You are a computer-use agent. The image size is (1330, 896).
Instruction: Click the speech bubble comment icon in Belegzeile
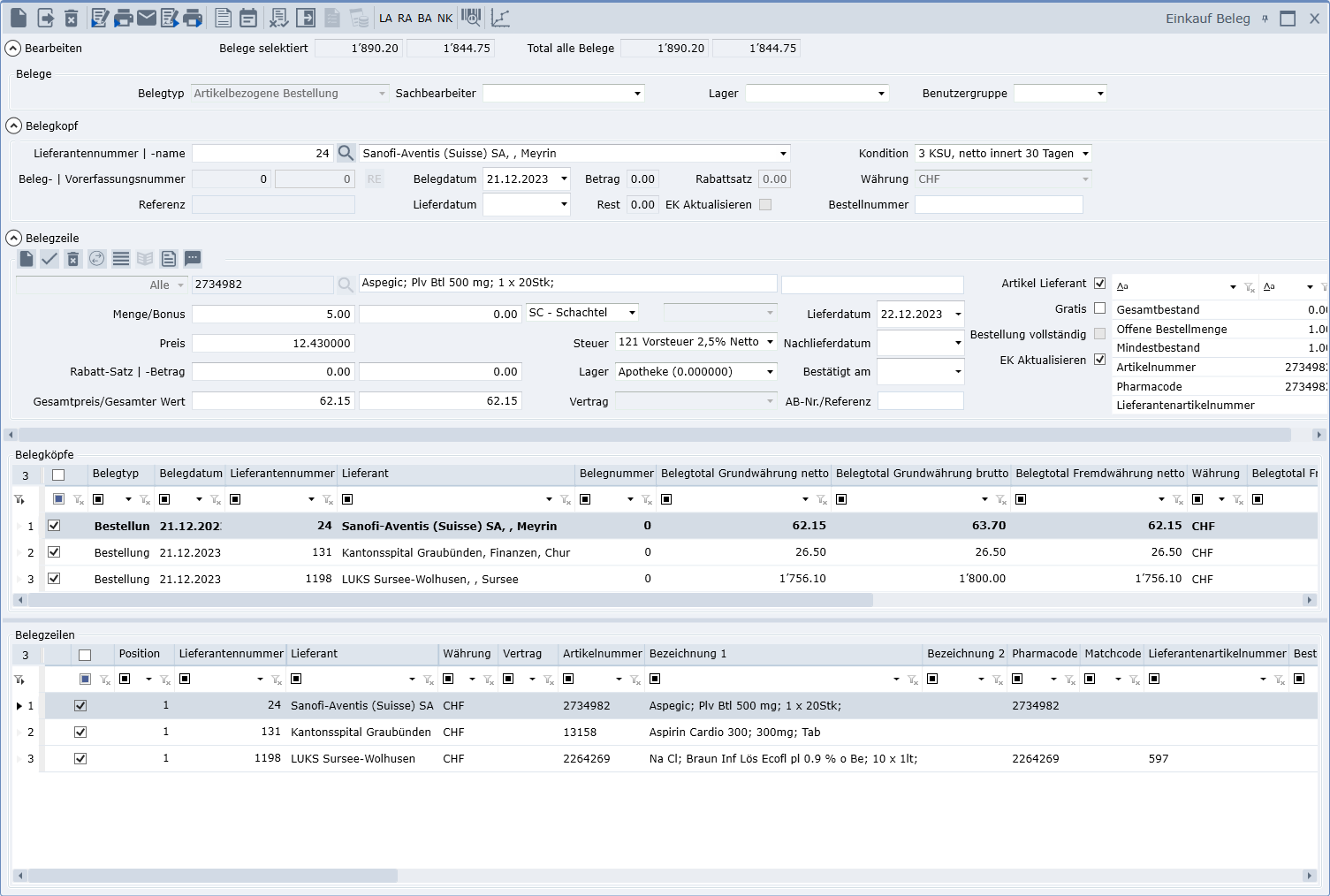[193, 259]
